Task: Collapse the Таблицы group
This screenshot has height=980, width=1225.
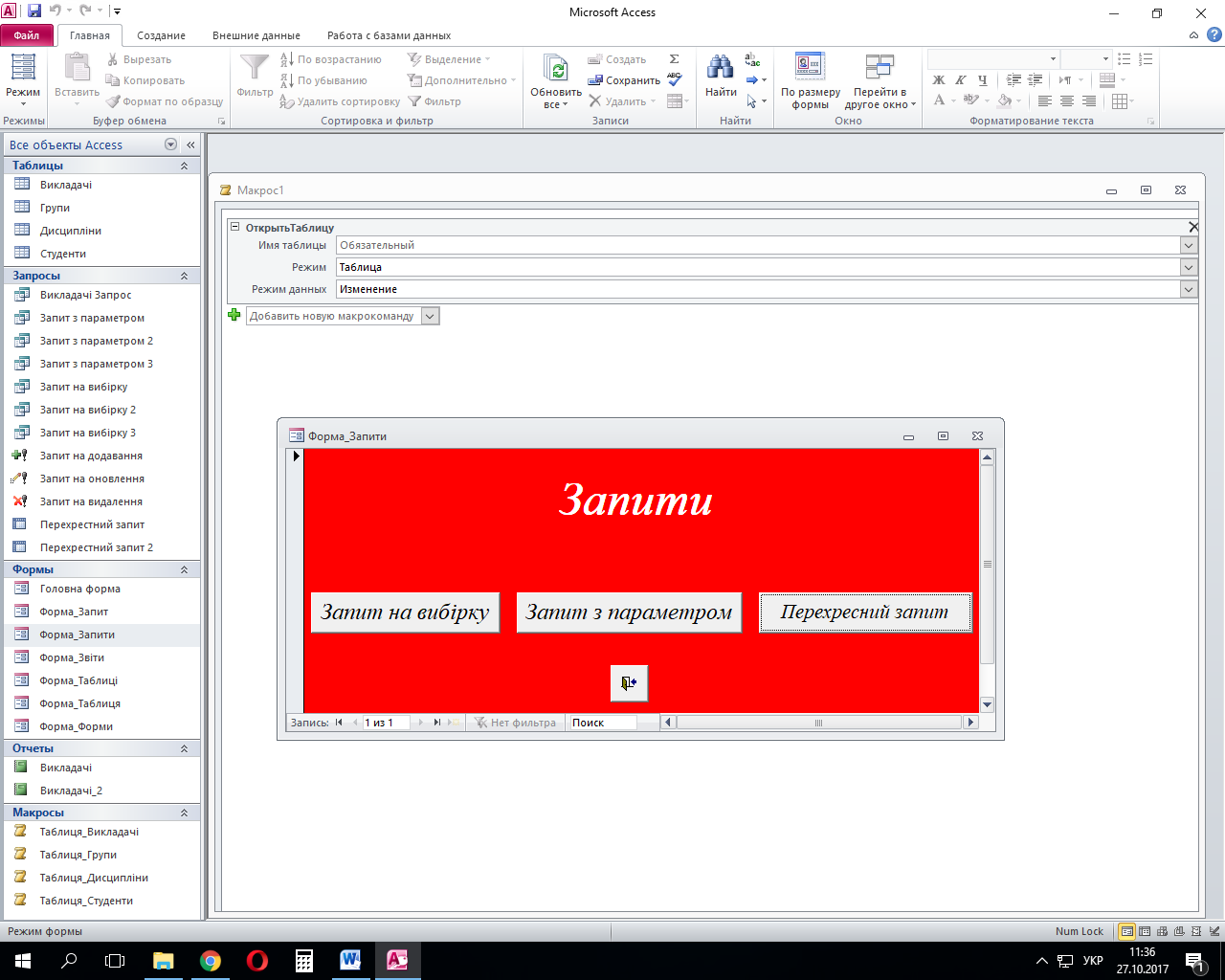Action: [x=184, y=166]
